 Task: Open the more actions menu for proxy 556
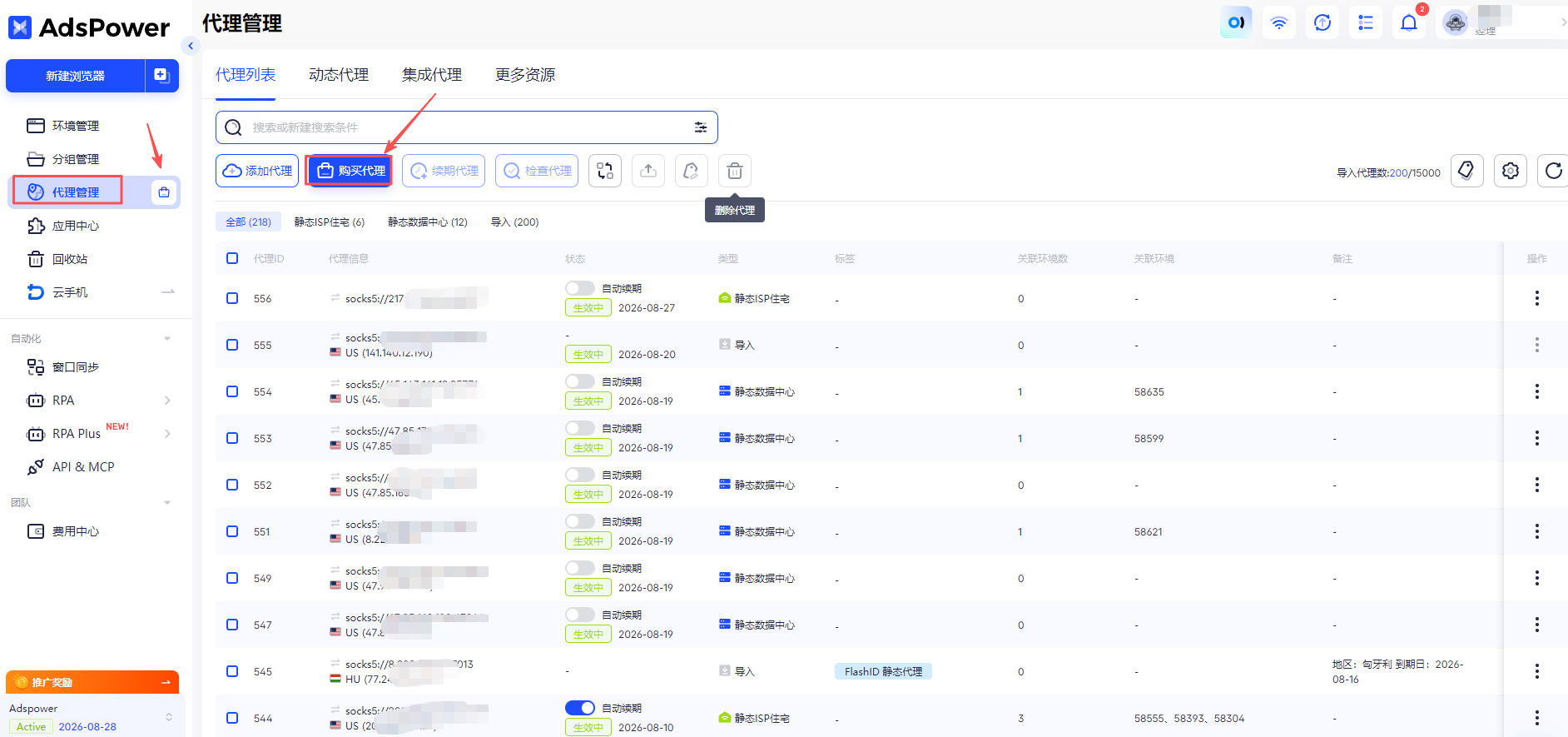point(1536,298)
